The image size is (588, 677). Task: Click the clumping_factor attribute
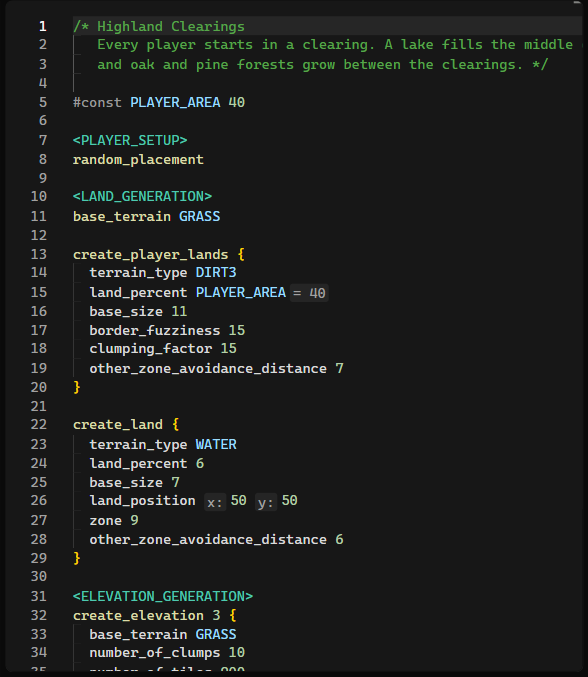[151, 348]
